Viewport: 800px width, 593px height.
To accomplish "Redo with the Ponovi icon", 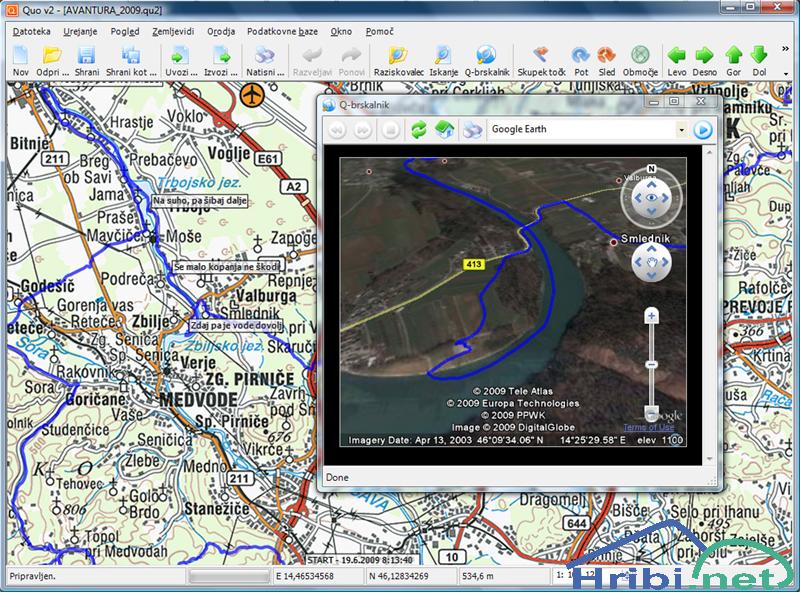I will (352, 60).
